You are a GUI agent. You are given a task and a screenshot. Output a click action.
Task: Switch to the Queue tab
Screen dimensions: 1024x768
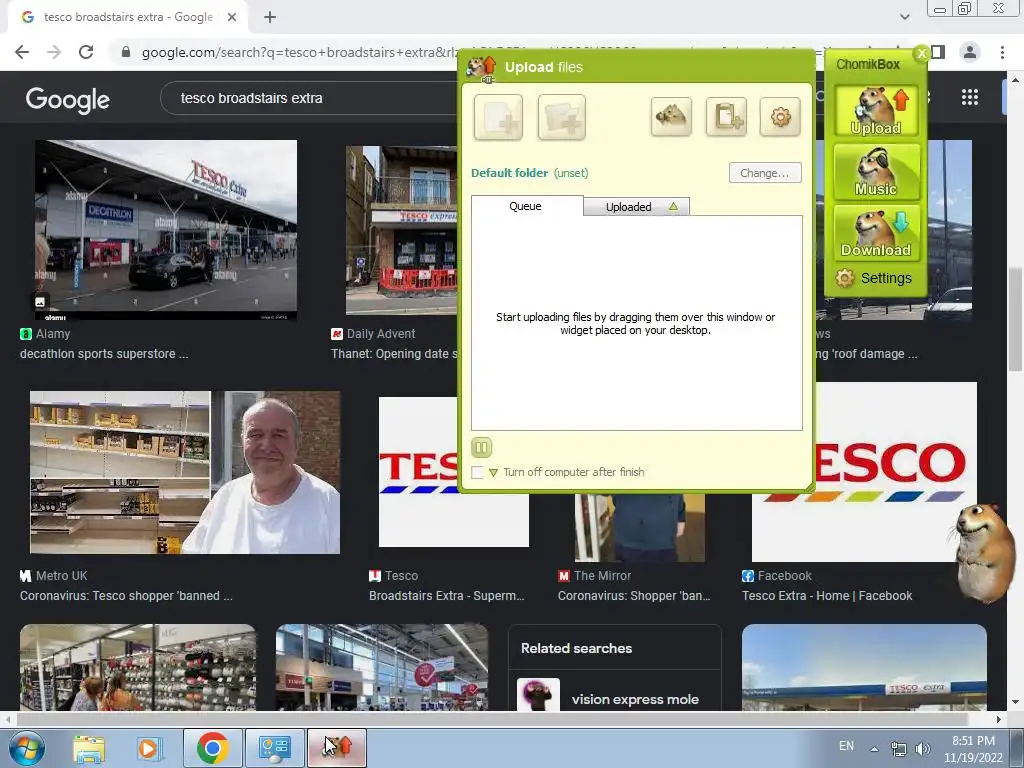526,206
